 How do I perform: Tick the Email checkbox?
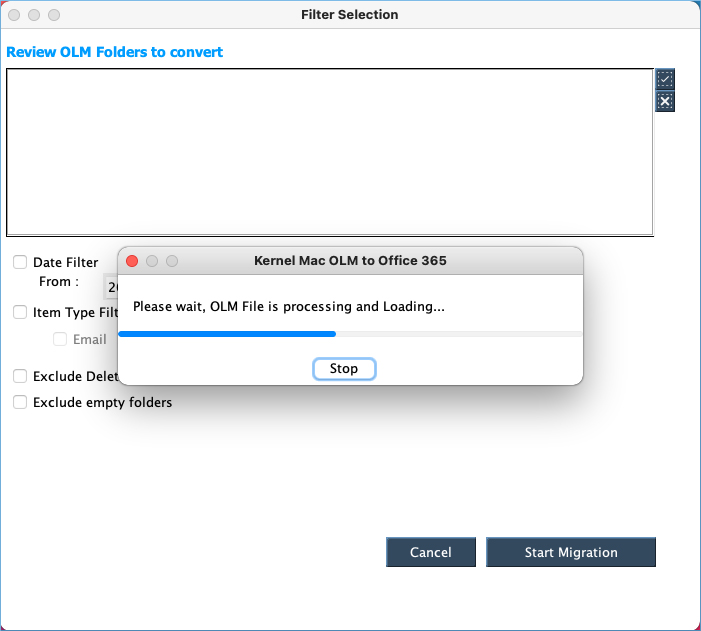point(60,339)
